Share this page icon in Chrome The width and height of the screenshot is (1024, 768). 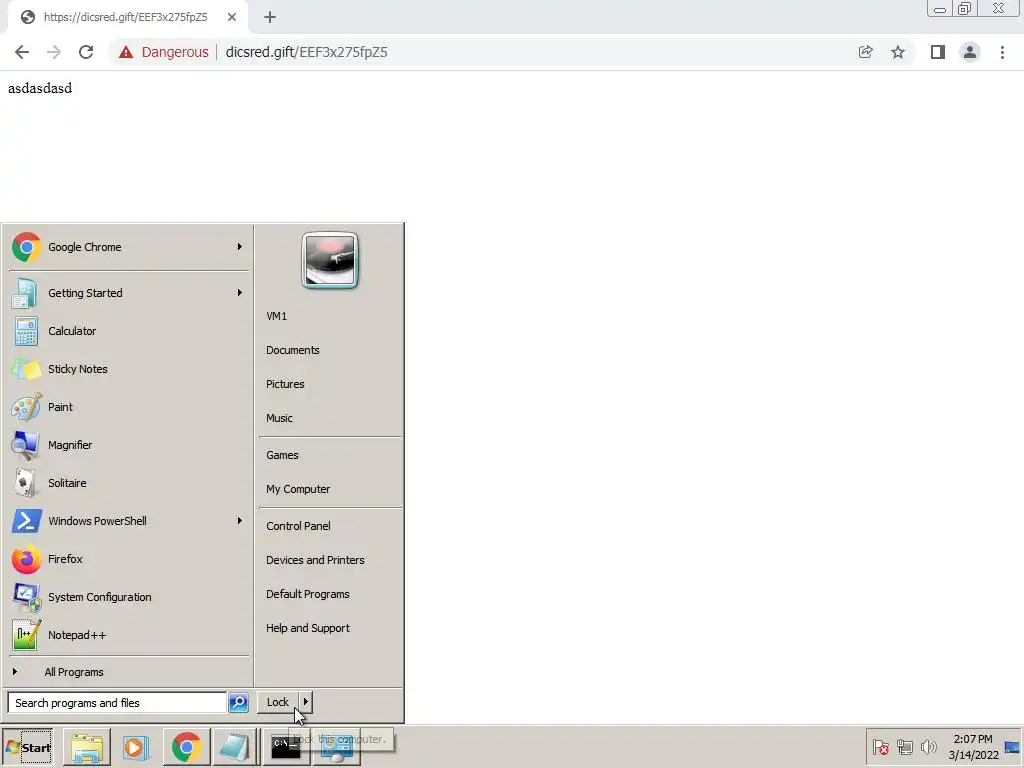866,52
